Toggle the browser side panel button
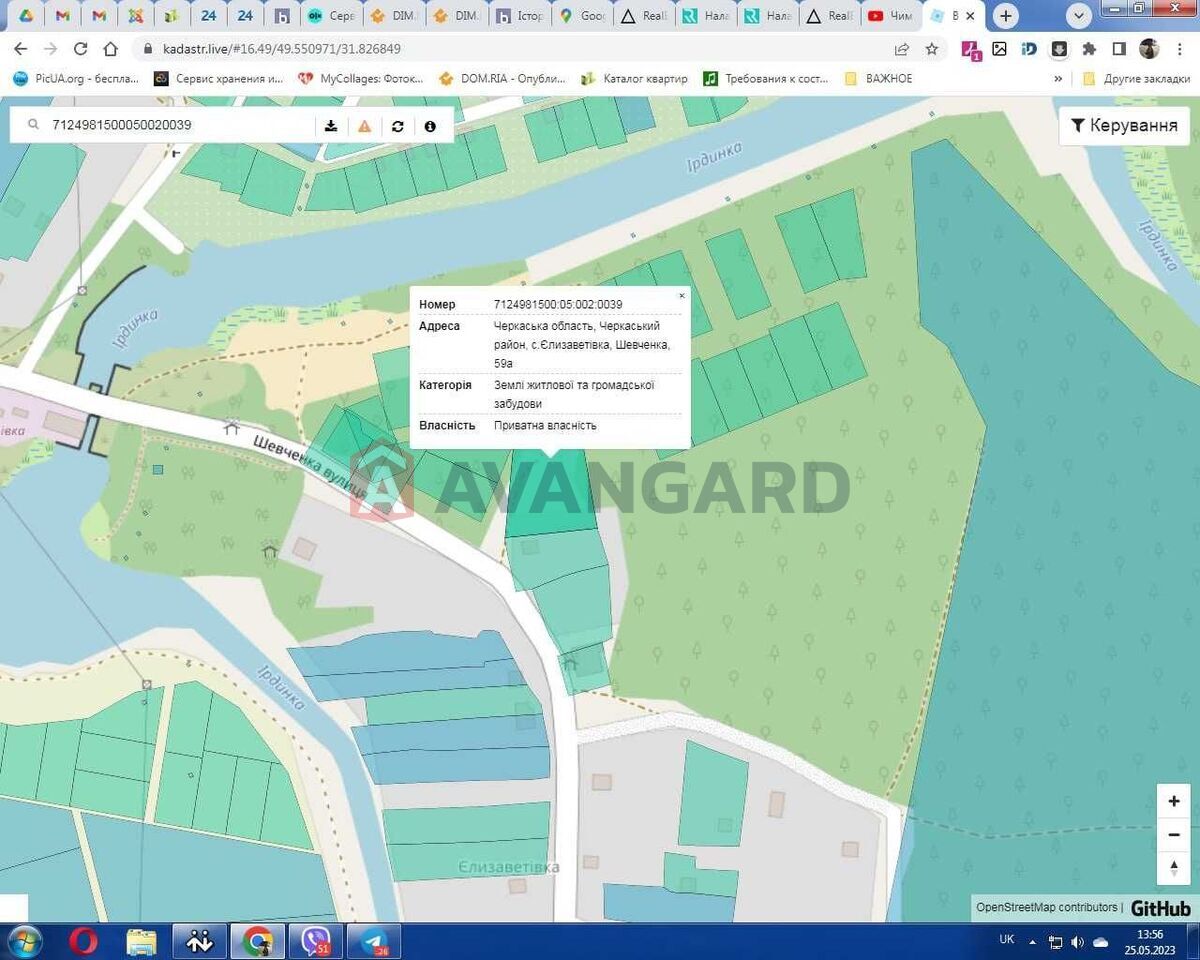Image resolution: width=1200 pixels, height=960 pixels. pos(1119,49)
